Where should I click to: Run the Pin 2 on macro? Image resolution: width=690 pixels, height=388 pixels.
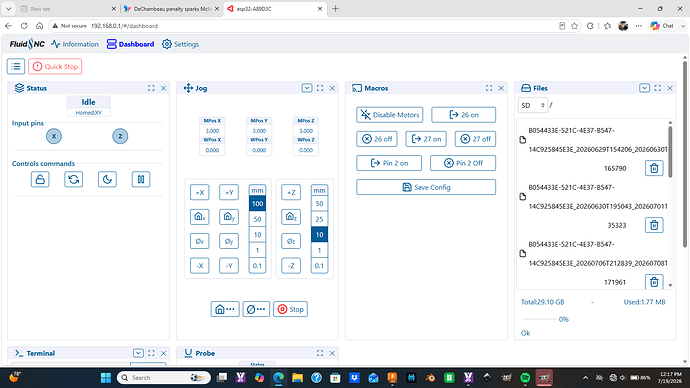tap(389, 163)
